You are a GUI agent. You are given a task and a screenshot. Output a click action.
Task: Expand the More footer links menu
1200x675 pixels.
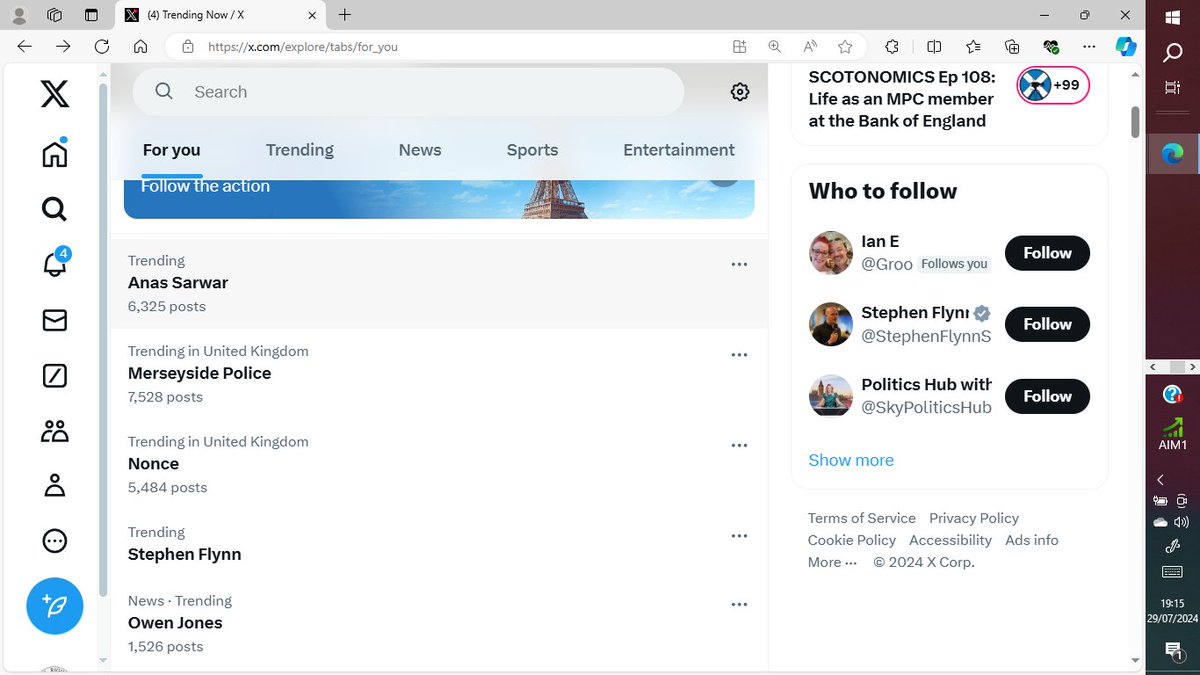(832, 562)
